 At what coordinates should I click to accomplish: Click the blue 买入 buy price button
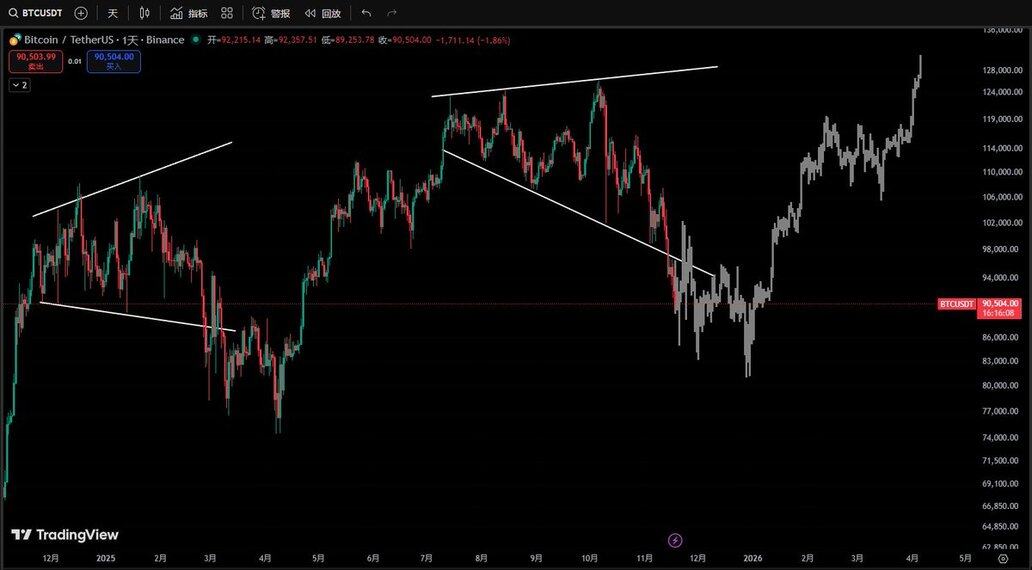click(x=113, y=61)
